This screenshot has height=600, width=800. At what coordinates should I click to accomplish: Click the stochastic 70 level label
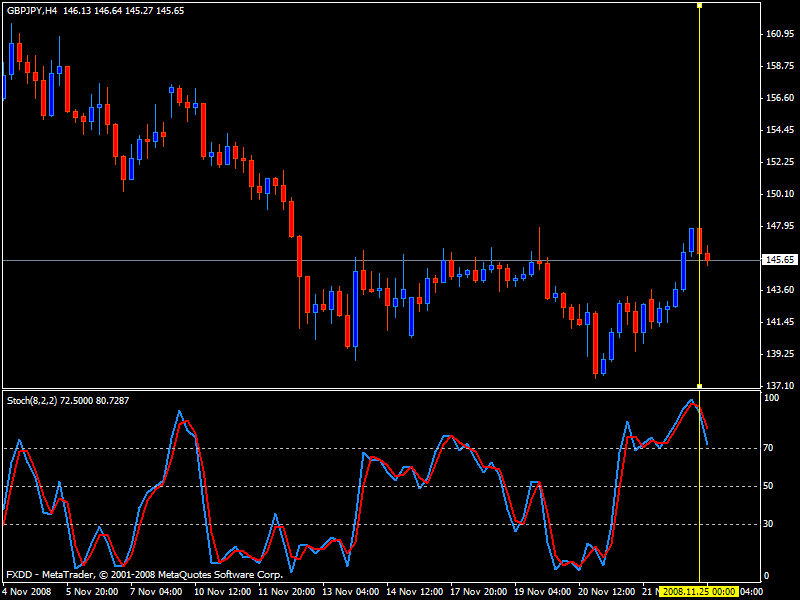(x=768, y=449)
